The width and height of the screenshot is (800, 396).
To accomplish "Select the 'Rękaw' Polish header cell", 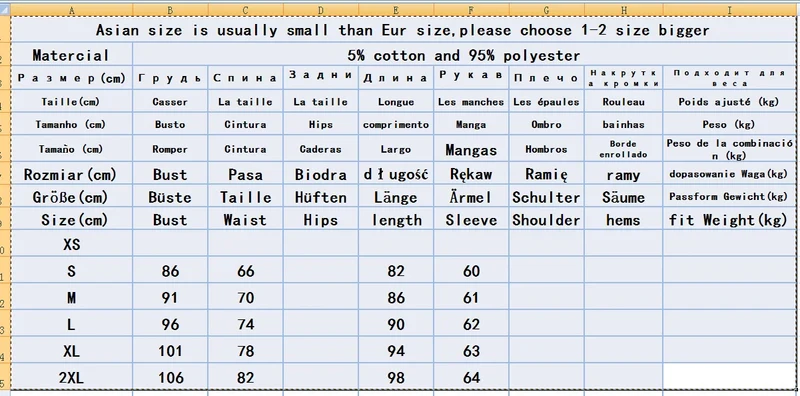I will click(x=471, y=174).
